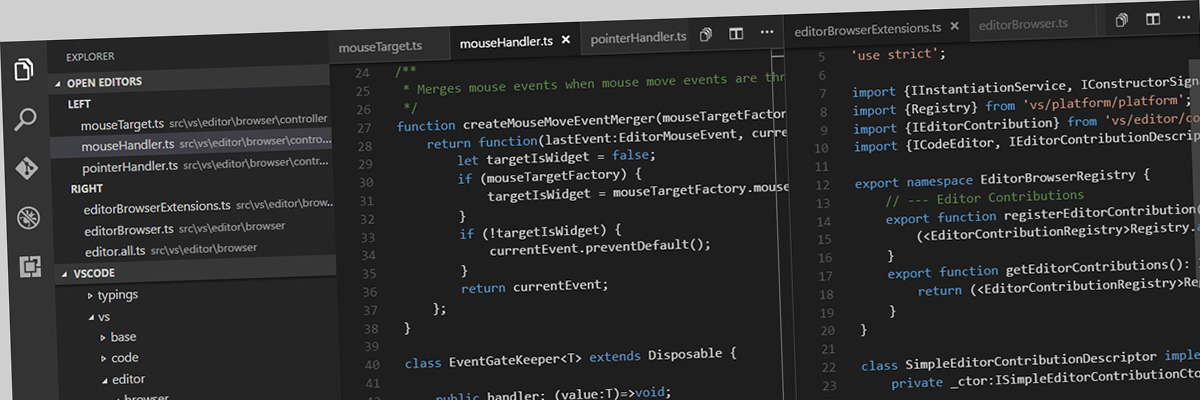Click the EXPLORER panel title
The width and height of the screenshot is (1200, 400).
tap(90, 57)
